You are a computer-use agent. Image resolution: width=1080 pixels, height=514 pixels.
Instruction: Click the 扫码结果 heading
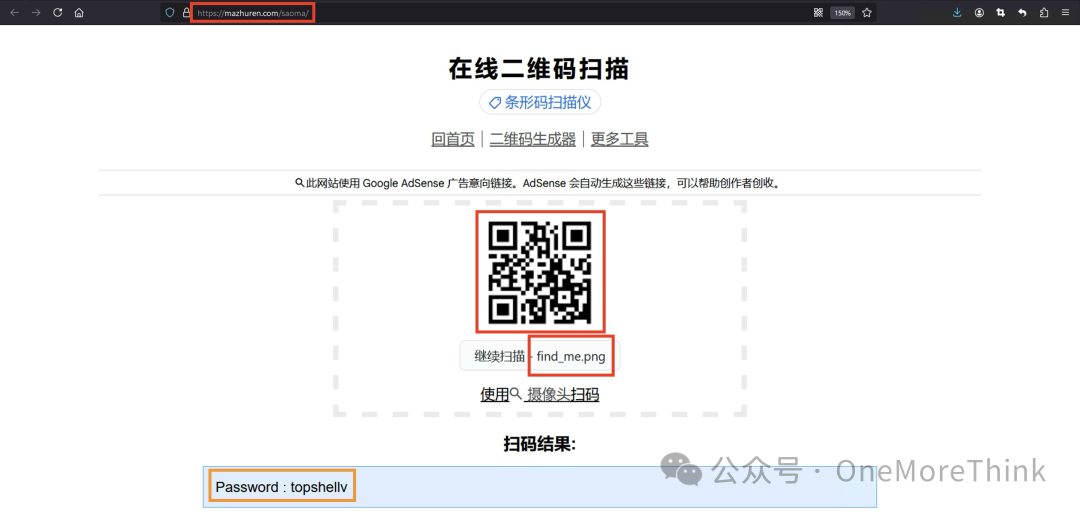[x=539, y=444]
